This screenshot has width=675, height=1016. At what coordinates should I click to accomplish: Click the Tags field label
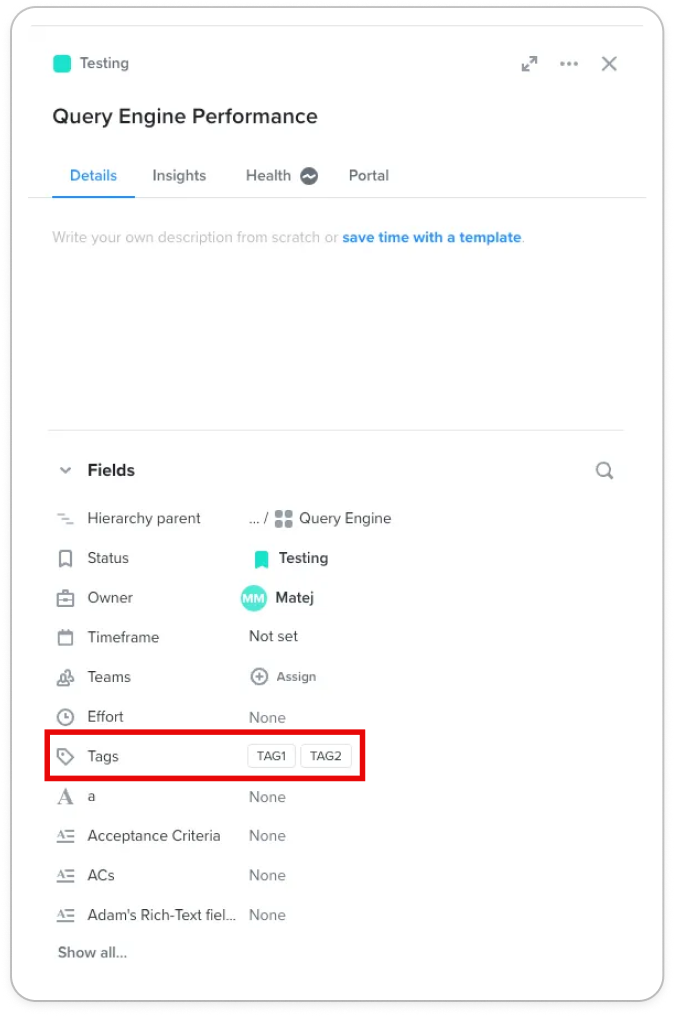point(103,756)
